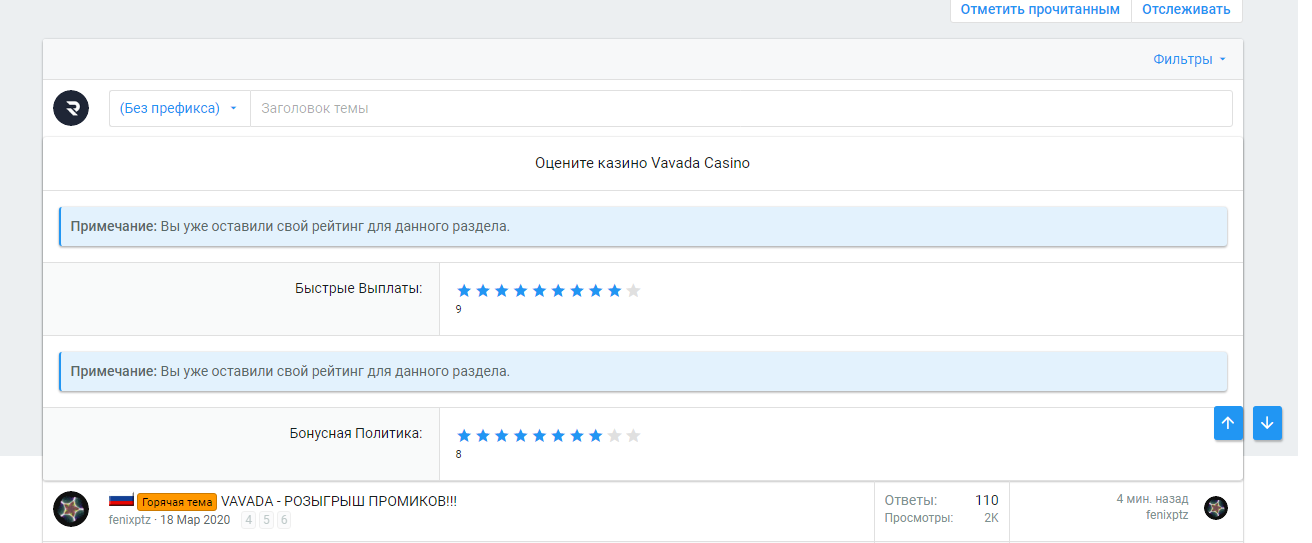This screenshot has width=1312, height=543.
Task: Click the scroll-up arrow button
Action: (1228, 423)
